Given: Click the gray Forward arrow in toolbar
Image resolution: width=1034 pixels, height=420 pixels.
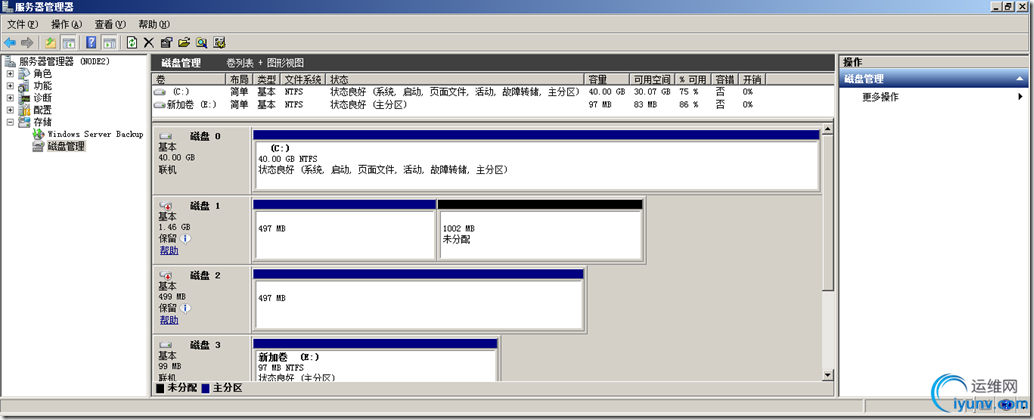Looking at the screenshot, I should 27,43.
